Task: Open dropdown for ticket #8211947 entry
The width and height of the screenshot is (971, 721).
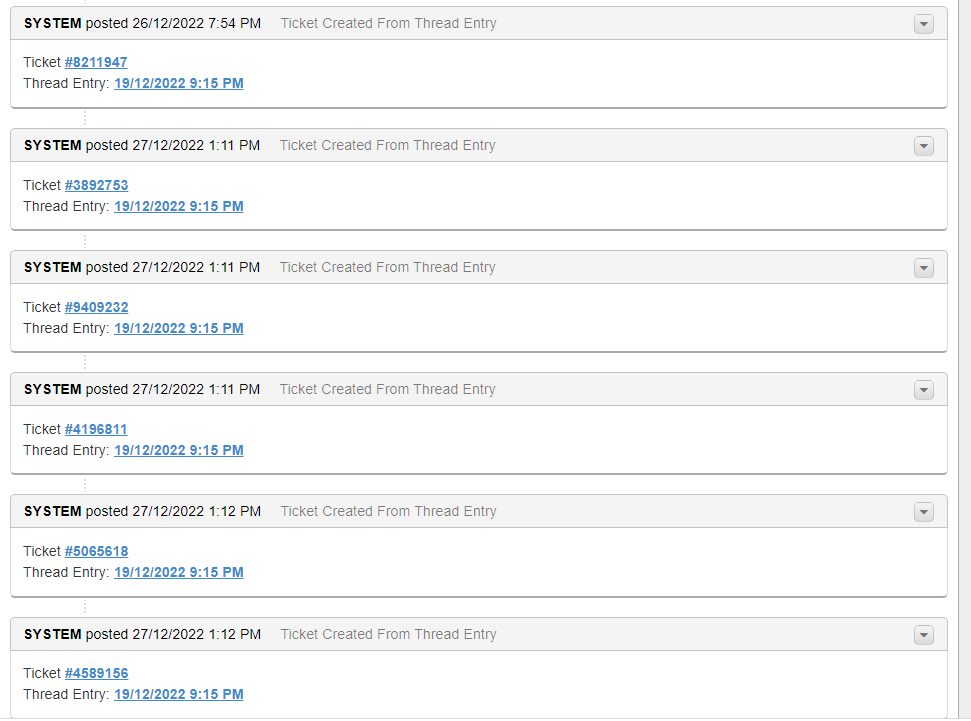Action: pyautogui.click(x=923, y=24)
